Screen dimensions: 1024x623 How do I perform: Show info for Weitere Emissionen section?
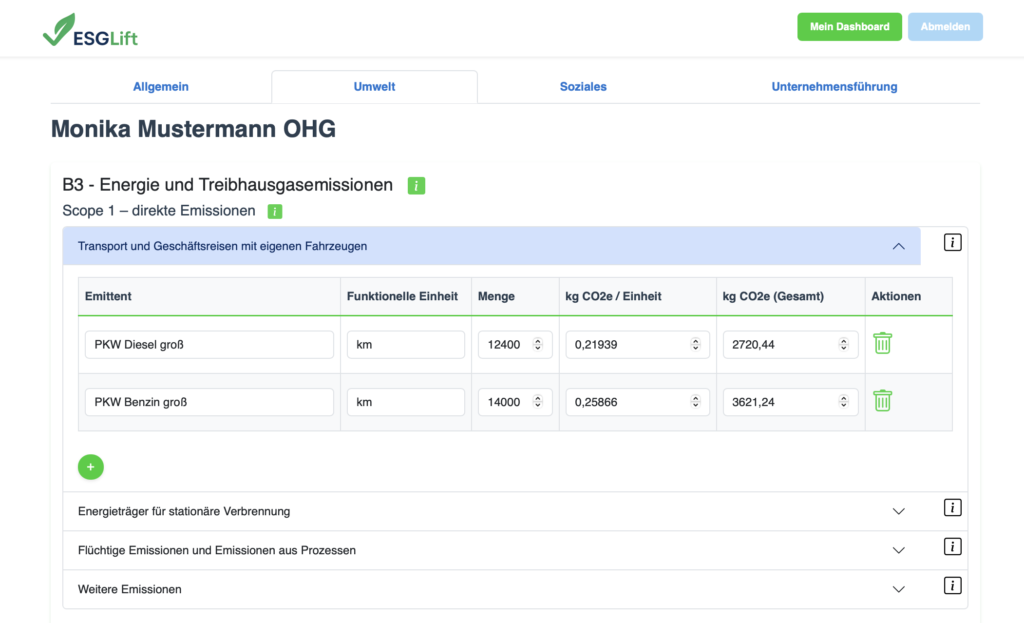click(952, 586)
